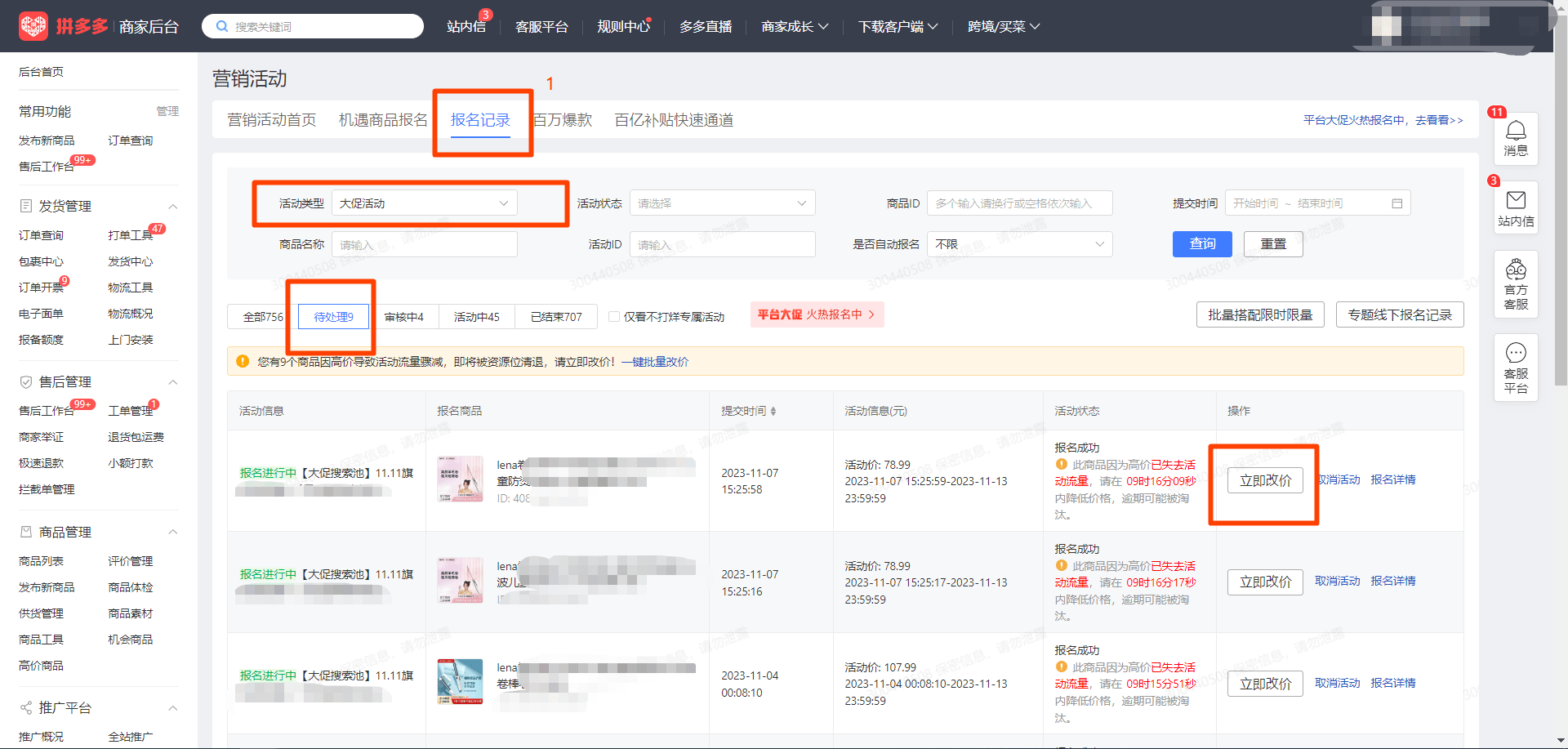Click the search magnifier icon

[x=221, y=26]
